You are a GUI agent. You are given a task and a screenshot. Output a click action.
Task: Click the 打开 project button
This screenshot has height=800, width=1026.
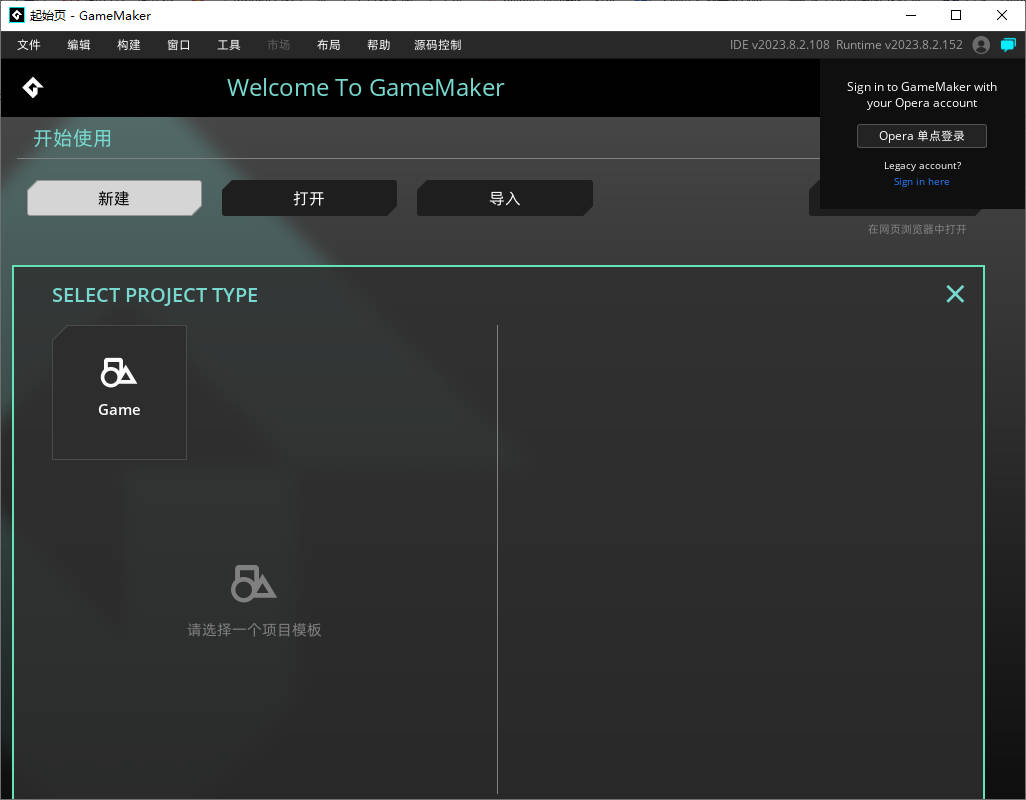(309, 198)
